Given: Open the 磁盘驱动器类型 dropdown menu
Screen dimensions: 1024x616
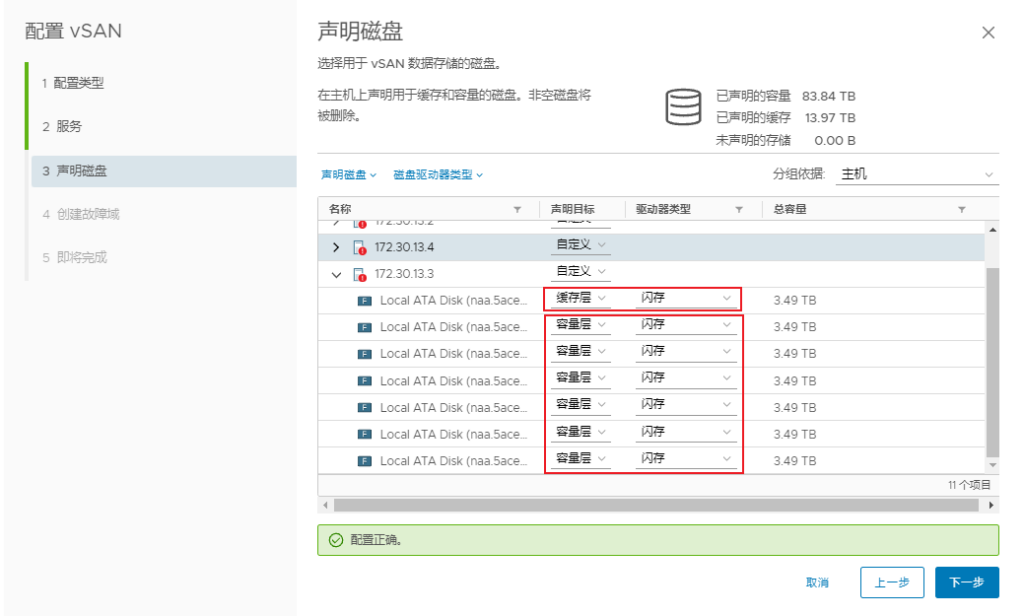Looking at the screenshot, I should 438,175.
